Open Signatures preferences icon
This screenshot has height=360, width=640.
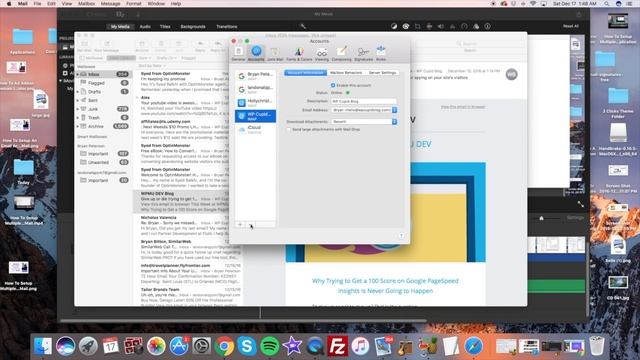click(x=363, y=53)
